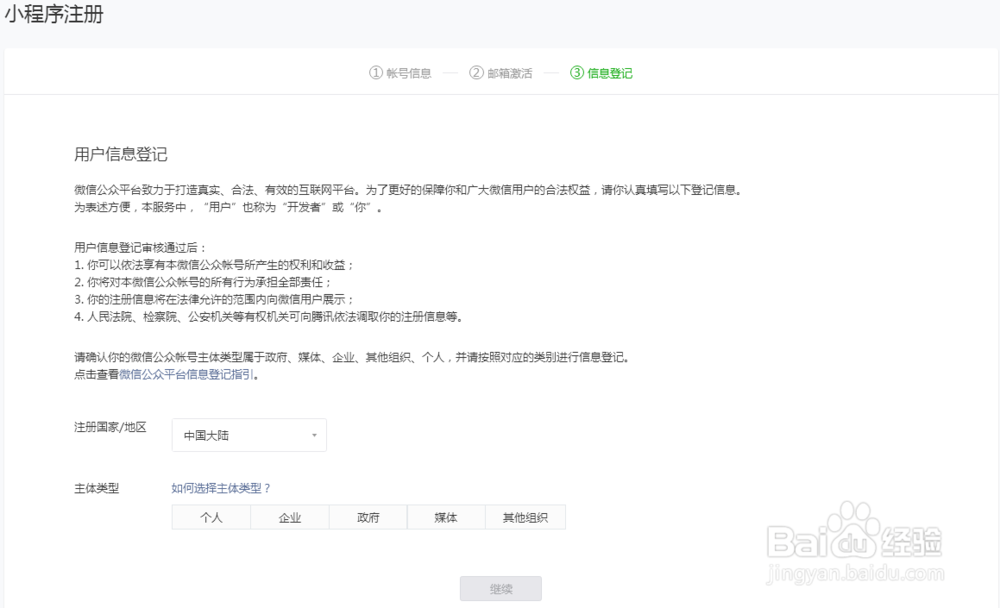Open the 如何选择主体类型？ help link
The image size is (1000, 608).
pos(221,488)
